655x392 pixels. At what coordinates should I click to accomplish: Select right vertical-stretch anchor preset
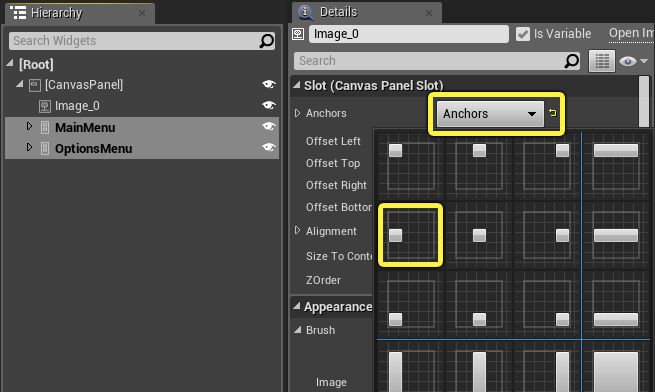[x=546, y=367]
